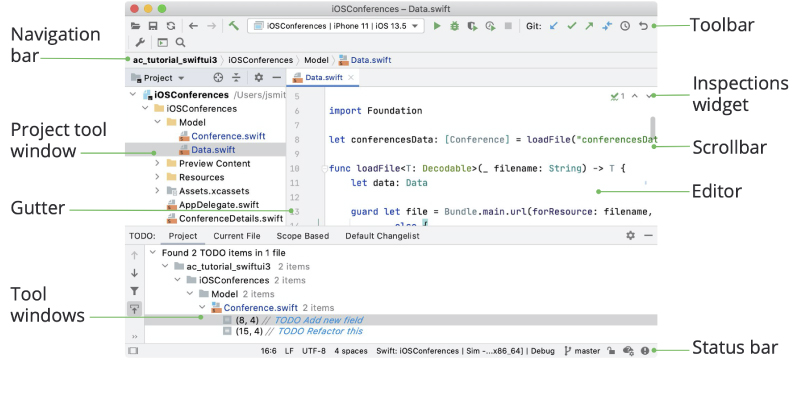The width and height of the screenshot is (800, 418).
Task: Hide the Project tool window with minus
Action: [277, 78]
